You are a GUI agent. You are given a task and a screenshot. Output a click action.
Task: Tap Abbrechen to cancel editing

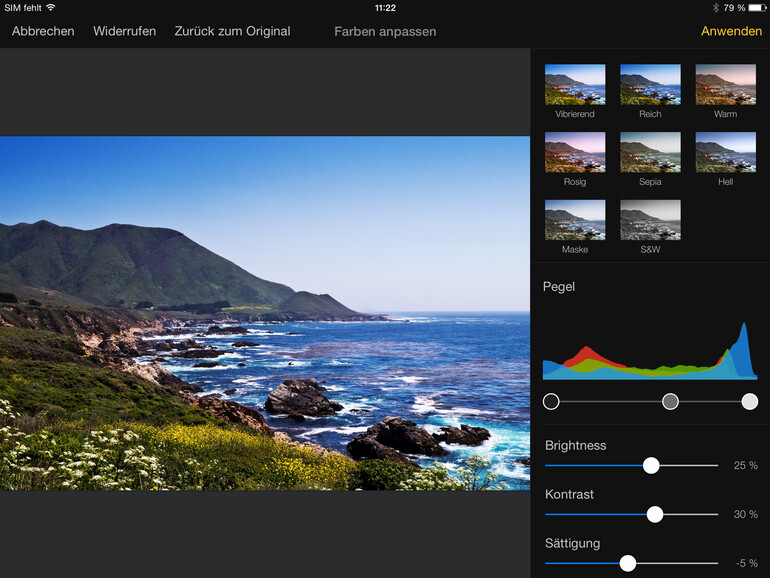coord(43,31)
